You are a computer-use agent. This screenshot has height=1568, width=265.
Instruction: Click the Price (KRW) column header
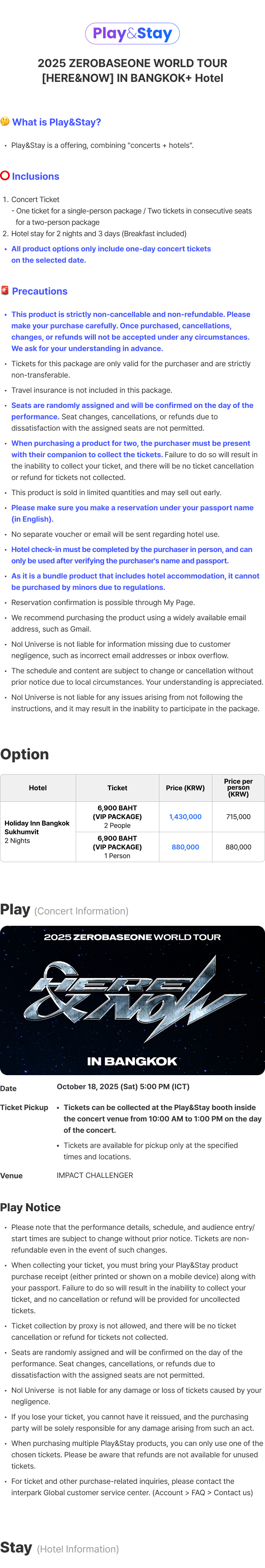pos(185,788)
